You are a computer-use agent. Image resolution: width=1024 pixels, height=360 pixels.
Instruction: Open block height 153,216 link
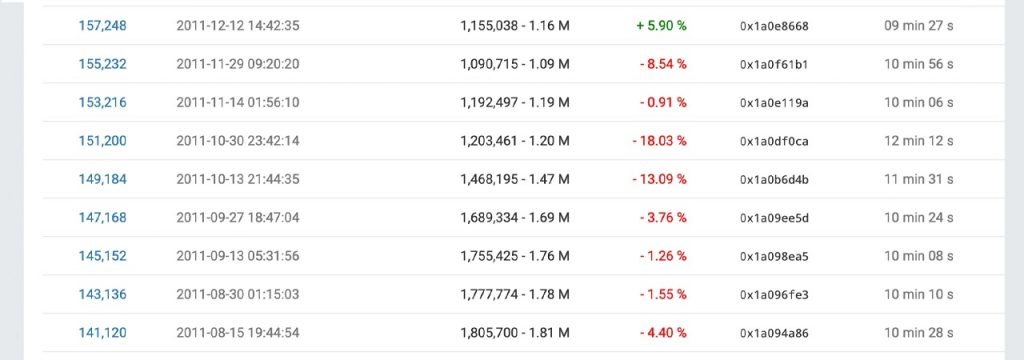(103, 103)
